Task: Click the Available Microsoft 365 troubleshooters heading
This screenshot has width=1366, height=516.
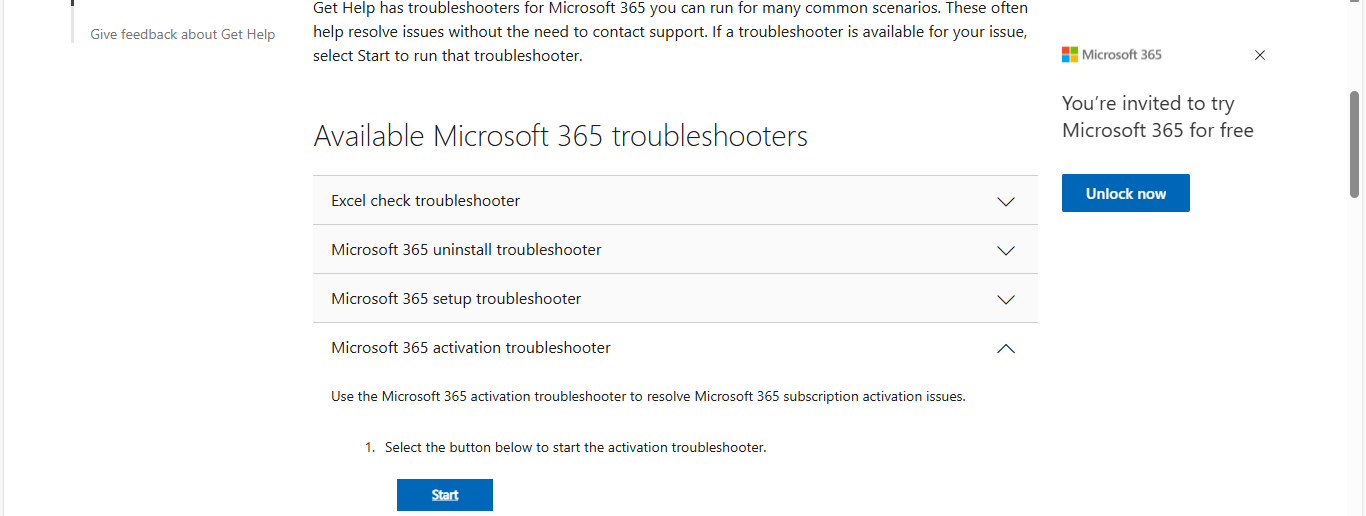Action: coord(560,136)
